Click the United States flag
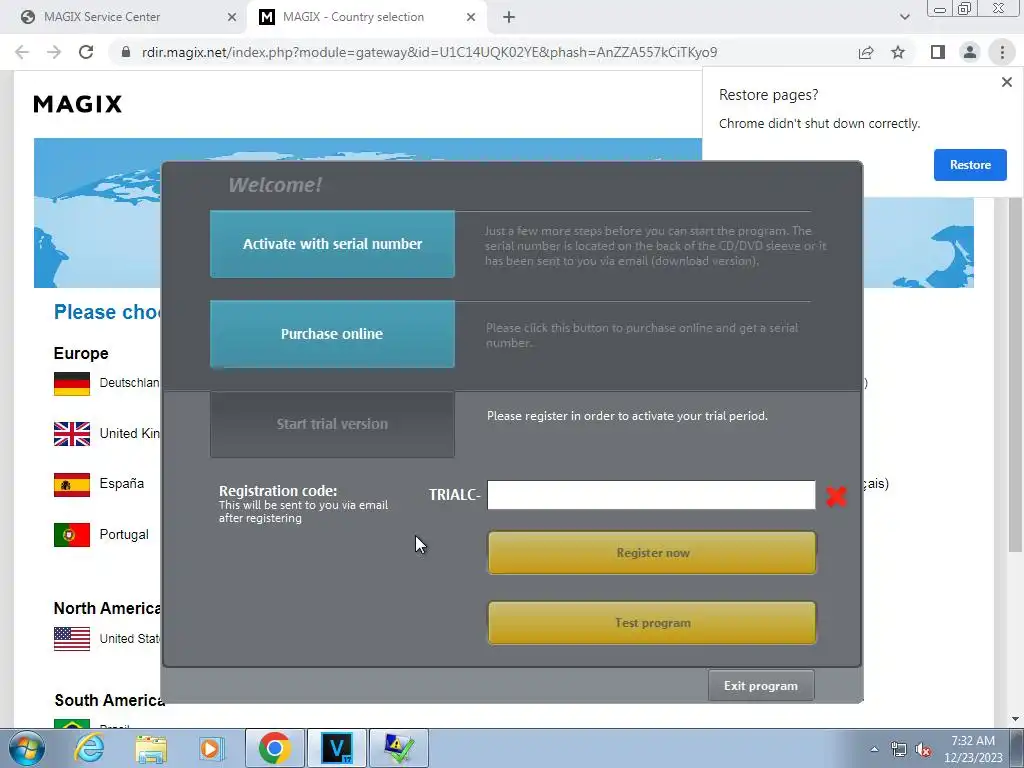Screen dimensions: 1024x768 (x=72, y=639)
